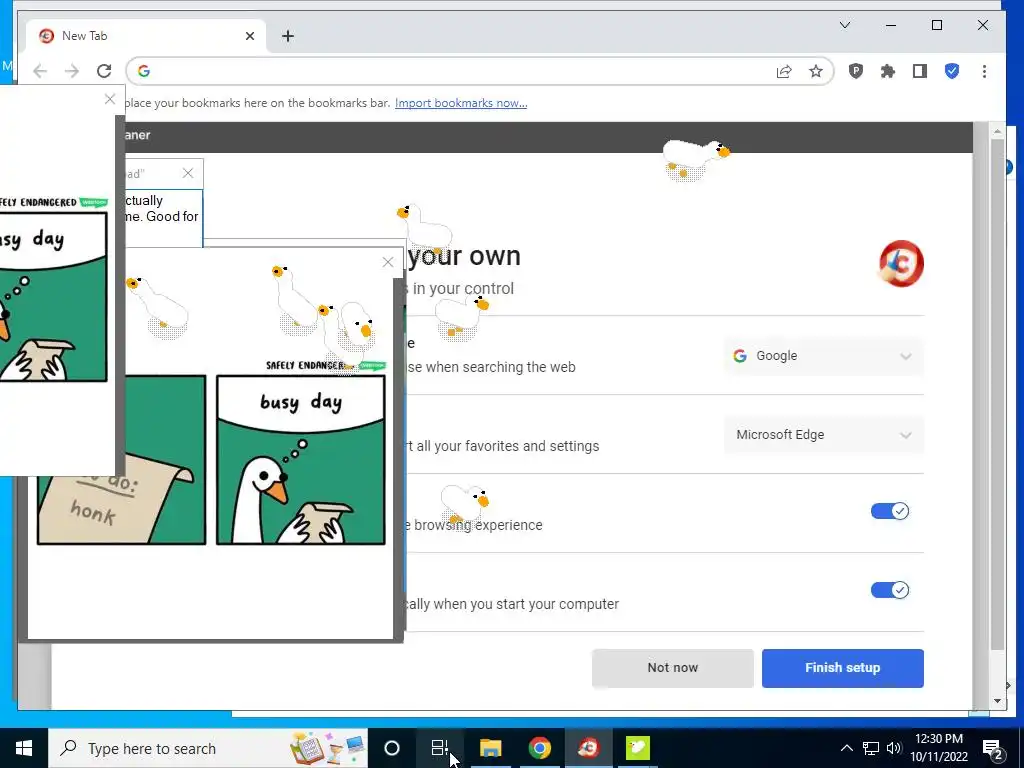Share this page icon in address bar

pos(784,71)
